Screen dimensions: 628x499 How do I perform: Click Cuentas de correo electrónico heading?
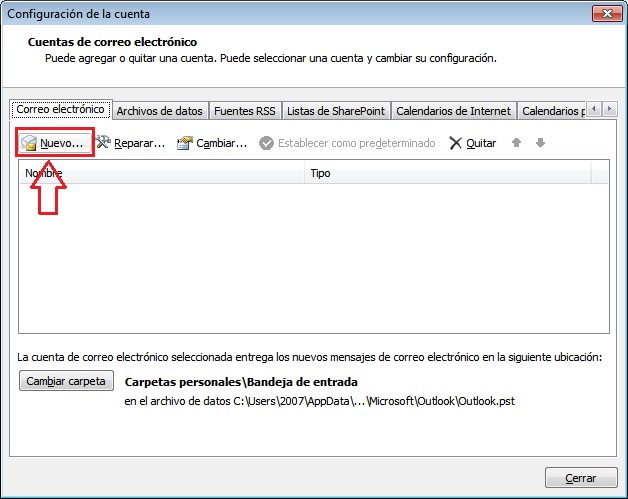pos(113,42)
